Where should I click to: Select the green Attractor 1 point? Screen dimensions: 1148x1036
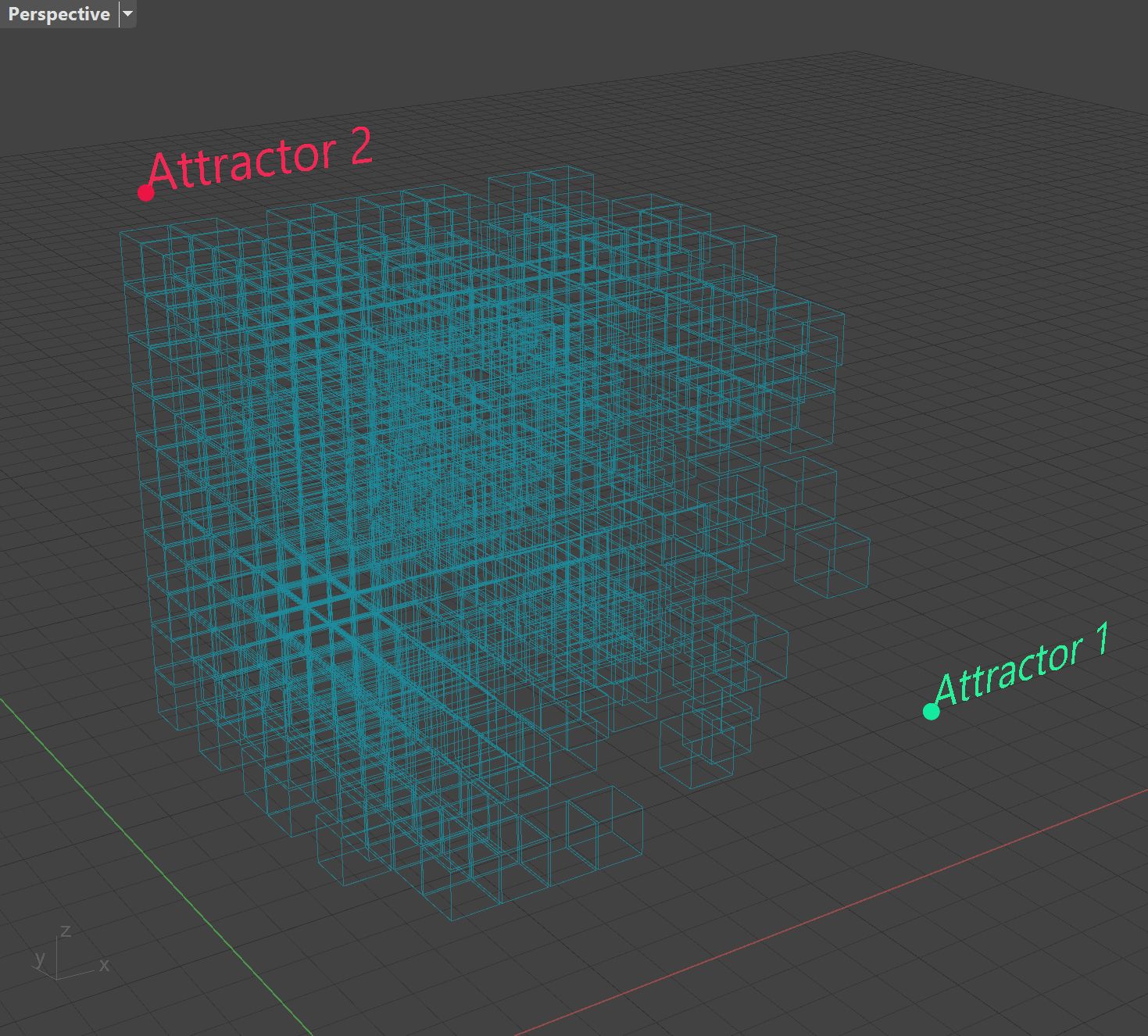tap(931, 711)
